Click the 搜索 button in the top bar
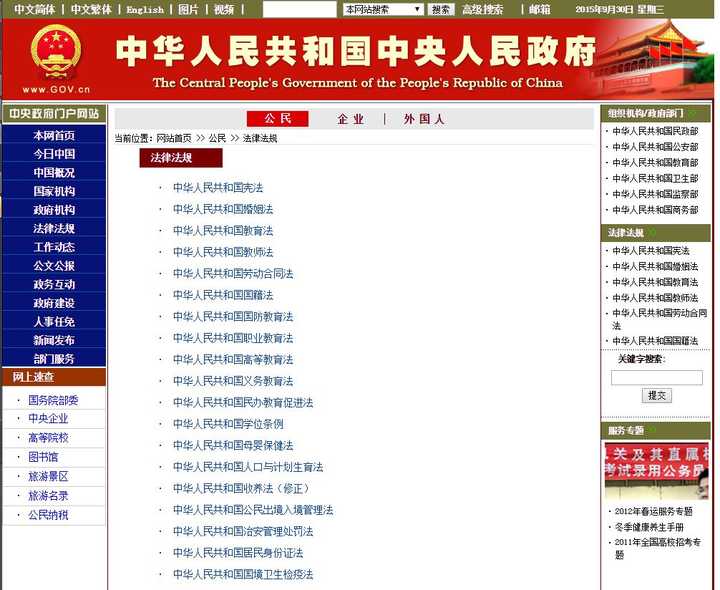The height and width of the screenshot is (590, 720). [441, 9]
